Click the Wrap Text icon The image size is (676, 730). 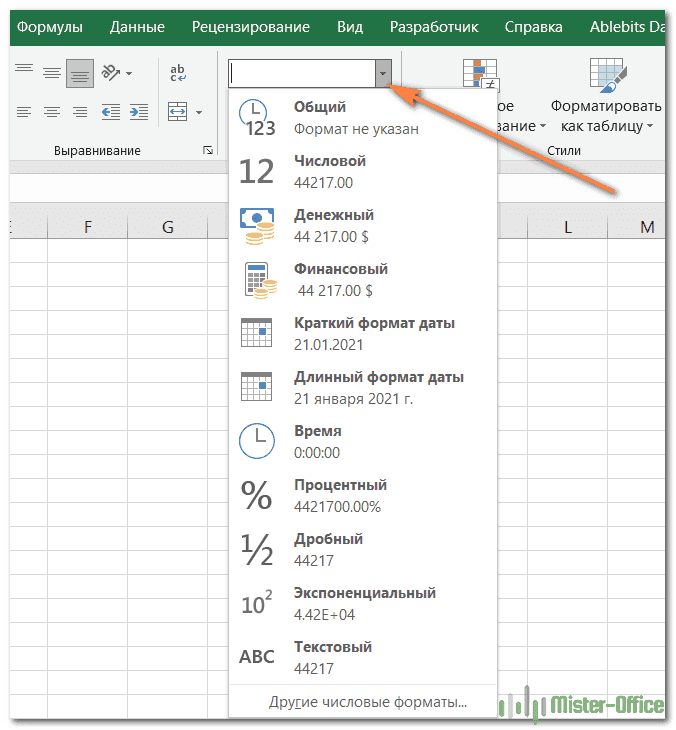(x=178, y=72)
